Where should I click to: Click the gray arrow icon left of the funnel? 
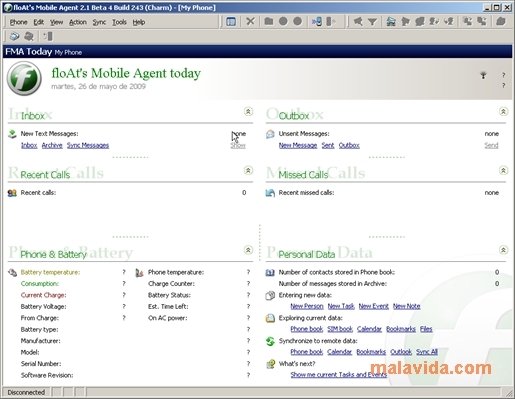pos(358,22)
